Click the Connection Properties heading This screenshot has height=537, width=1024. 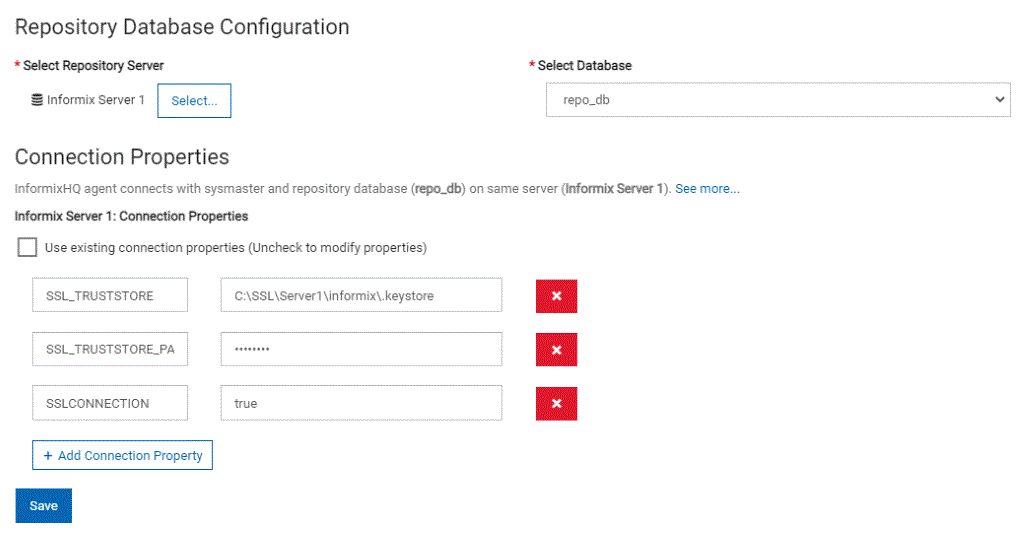click(122, 157)
